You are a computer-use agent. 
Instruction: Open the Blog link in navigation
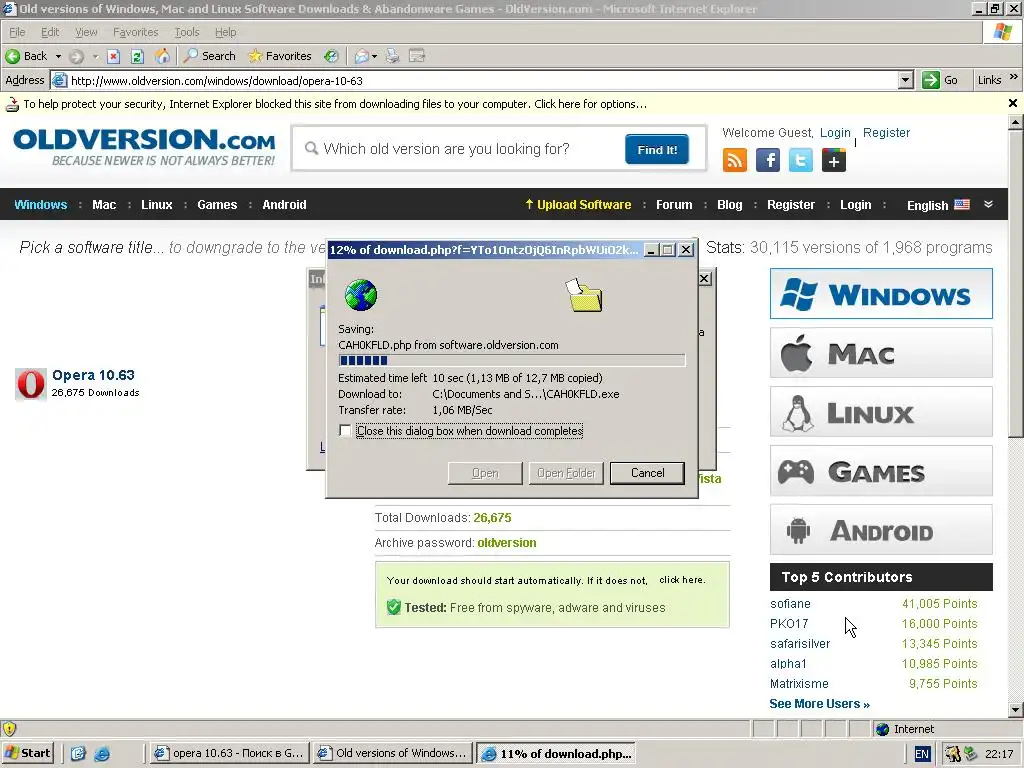729,204
